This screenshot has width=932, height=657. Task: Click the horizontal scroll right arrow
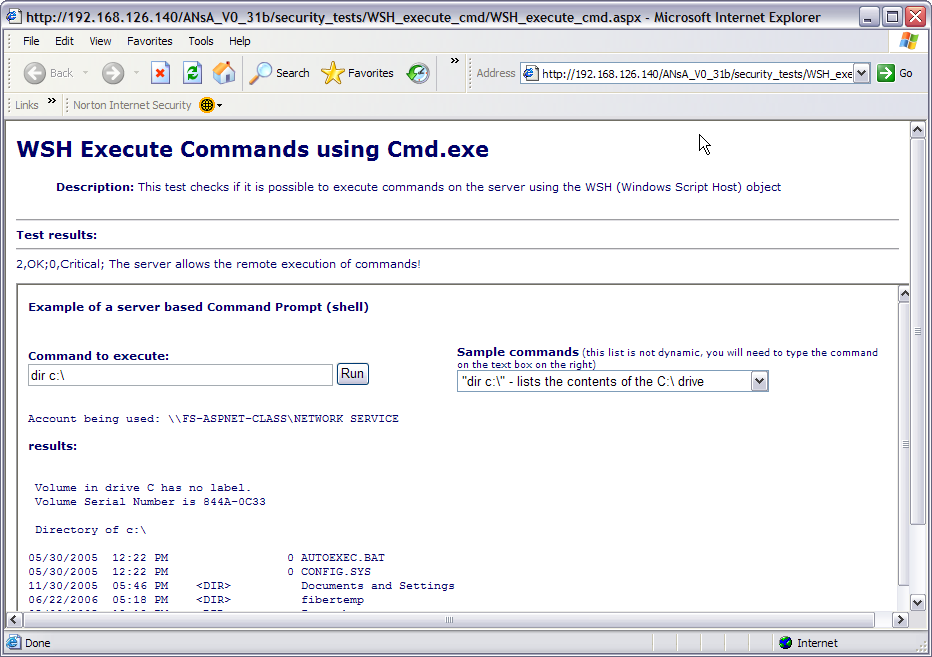click(900, 620)
